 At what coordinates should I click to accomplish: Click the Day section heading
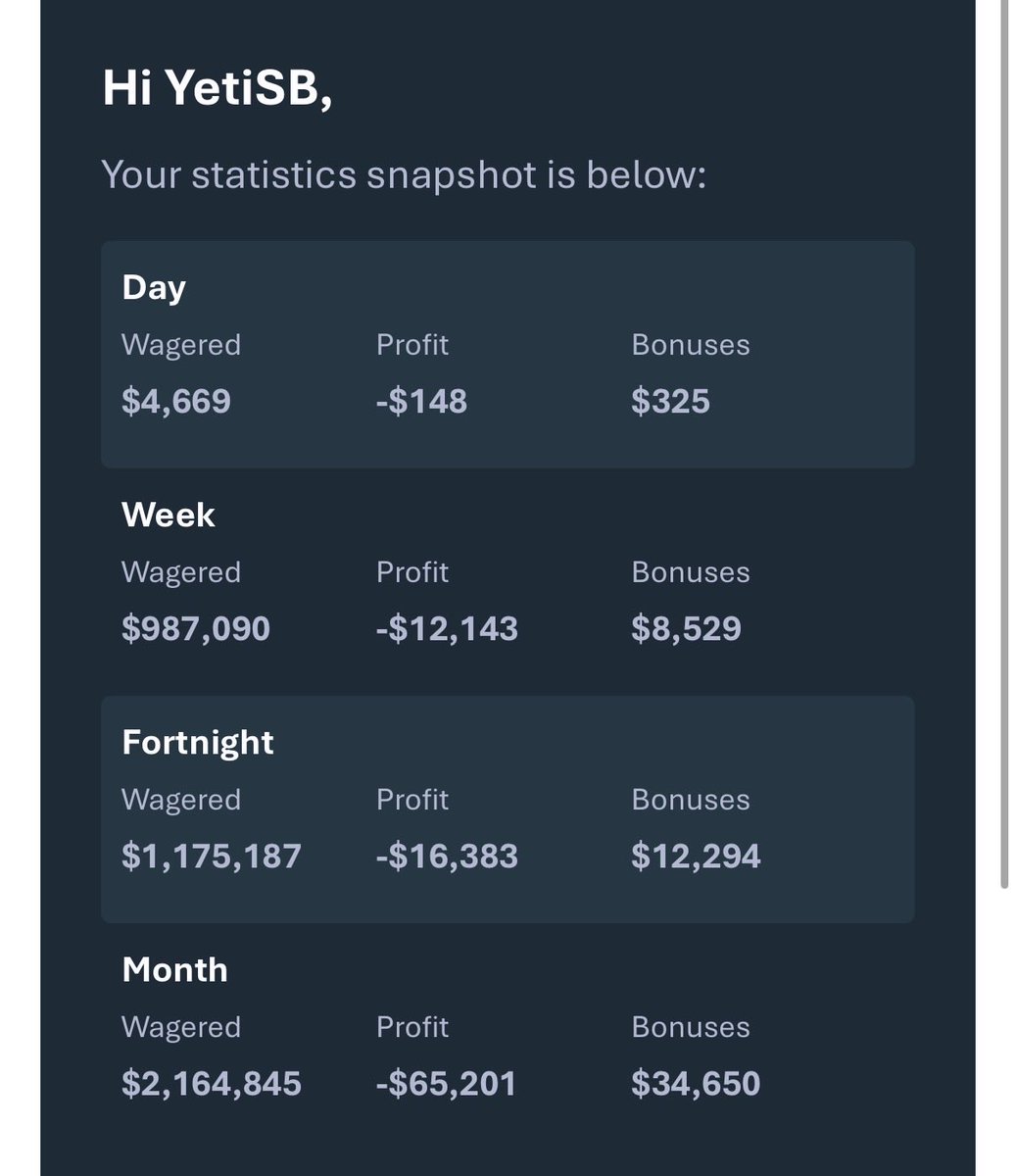pos(154,287)
